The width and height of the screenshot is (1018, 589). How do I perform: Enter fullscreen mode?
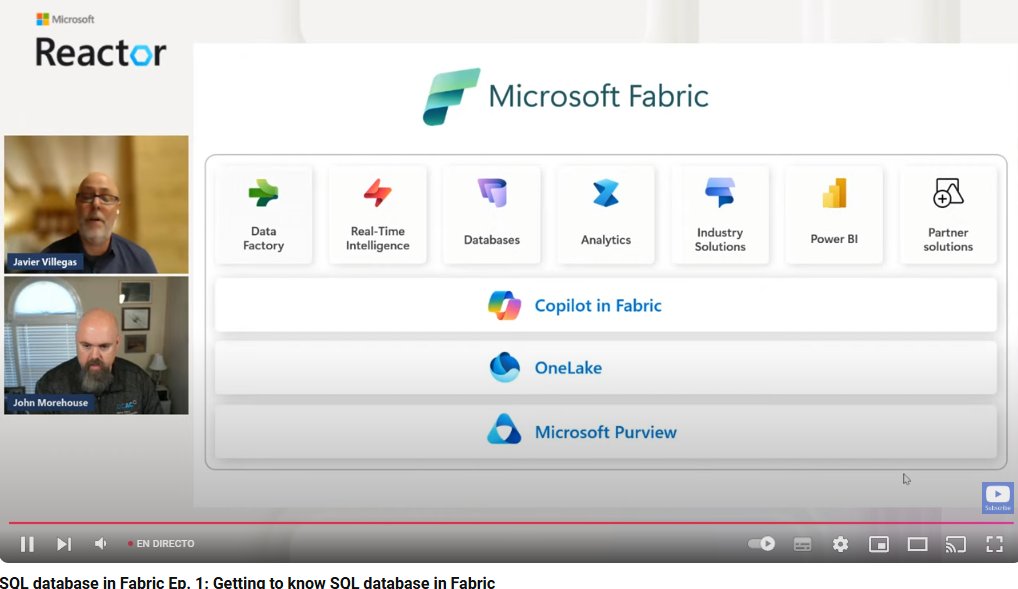[x=994, y=544]
